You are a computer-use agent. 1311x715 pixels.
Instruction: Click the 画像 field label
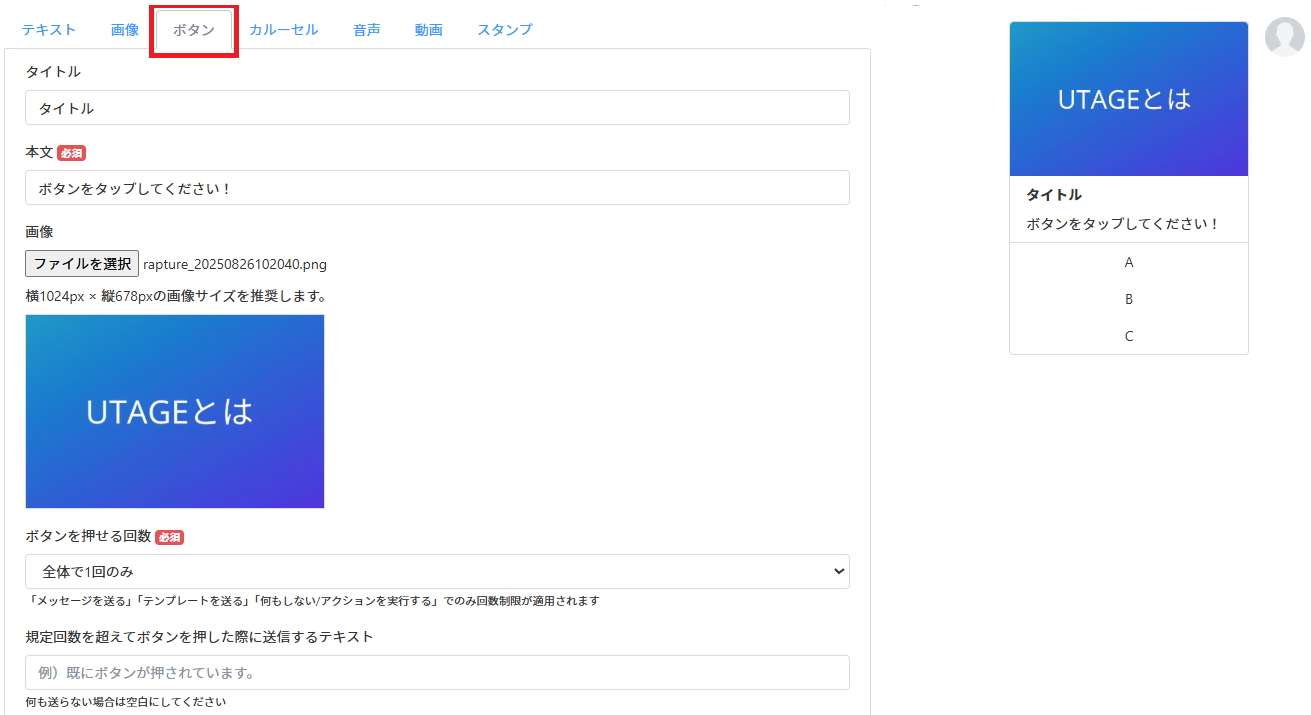39,231
